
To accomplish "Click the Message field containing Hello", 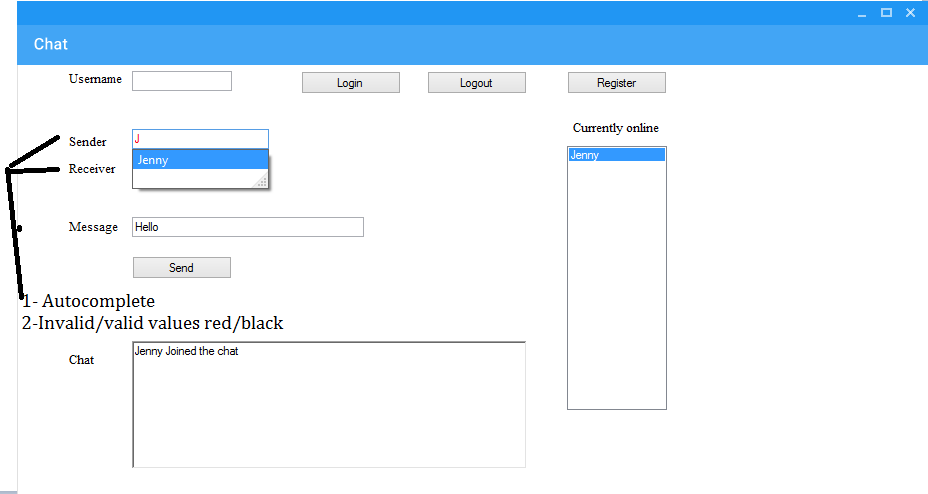I will [247, 227].
